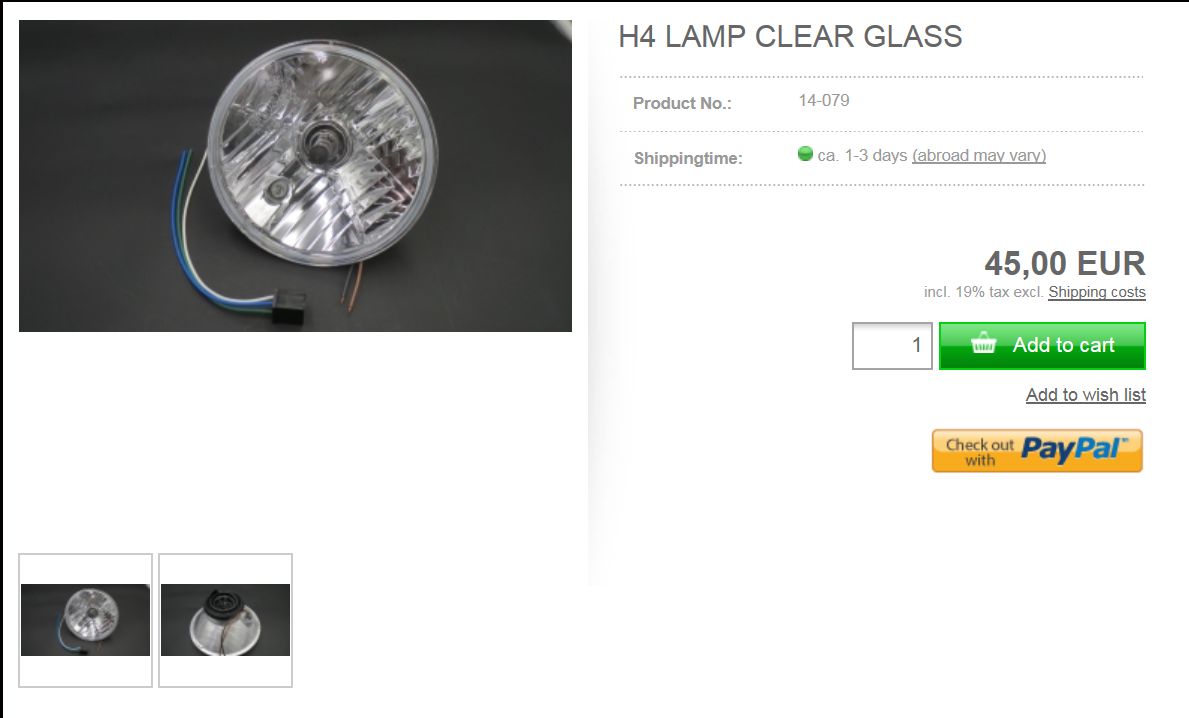The height and width of the screenshot is (718, 1189).
Task: Click the green shipping availability dot
Action: [805, 154]
